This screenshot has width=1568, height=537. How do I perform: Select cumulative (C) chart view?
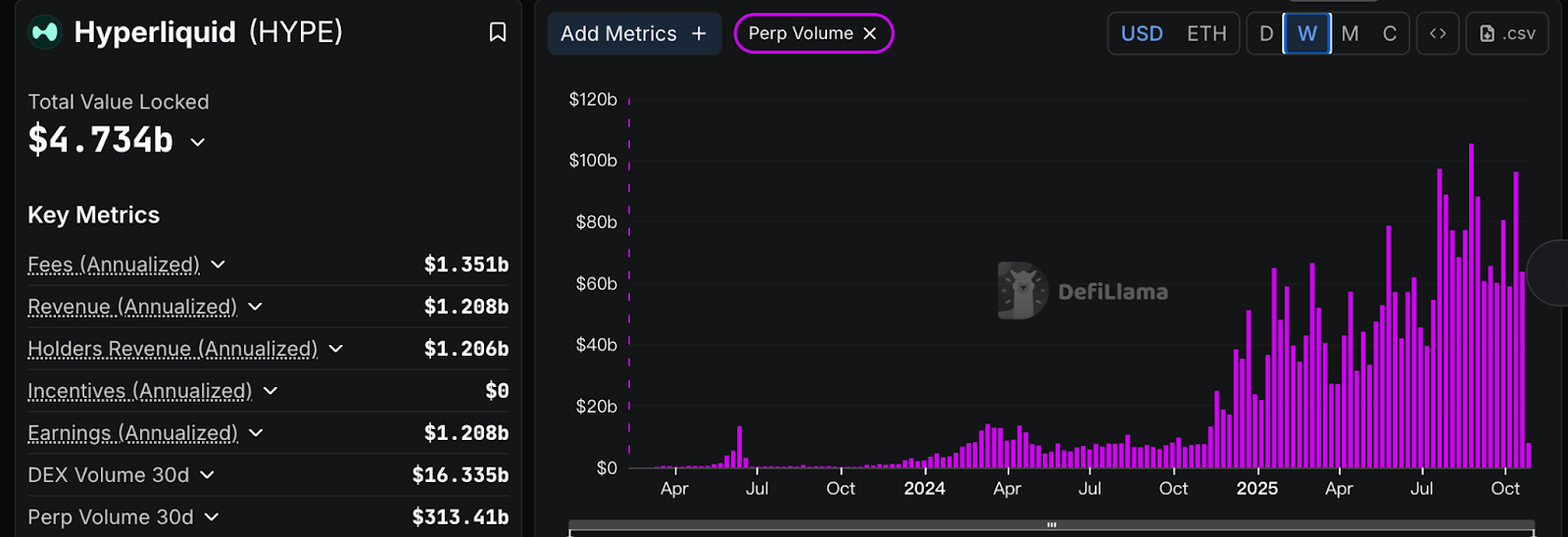point(1390,33)
